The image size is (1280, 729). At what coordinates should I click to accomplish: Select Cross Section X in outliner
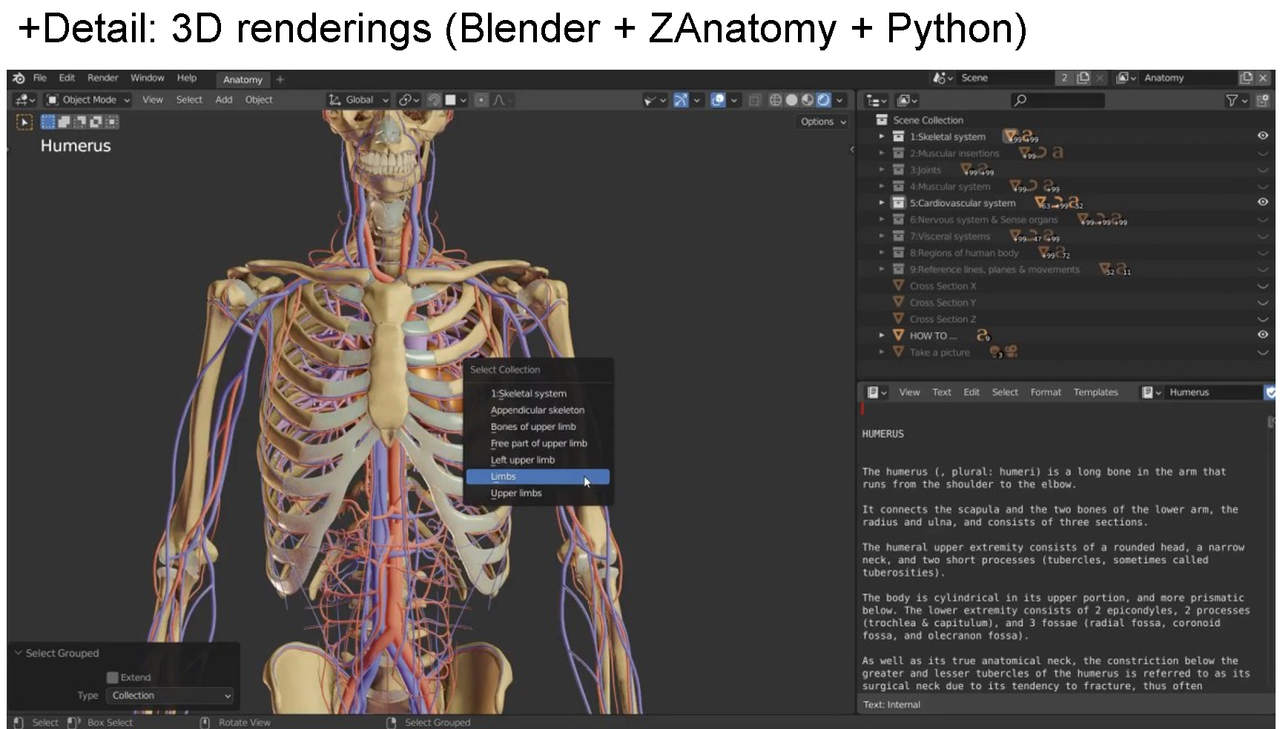(x=943, y=286)
